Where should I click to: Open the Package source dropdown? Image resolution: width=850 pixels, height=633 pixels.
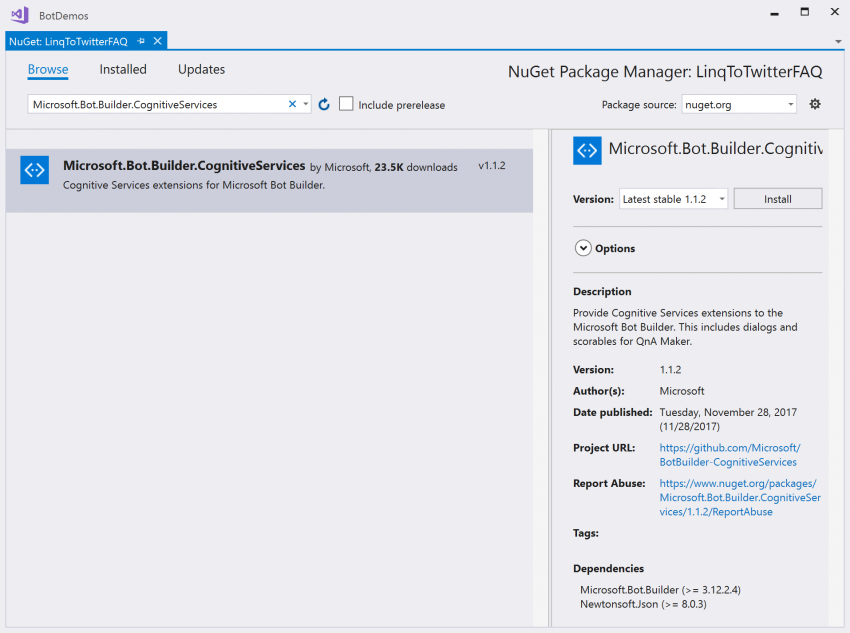click(739, 104)
